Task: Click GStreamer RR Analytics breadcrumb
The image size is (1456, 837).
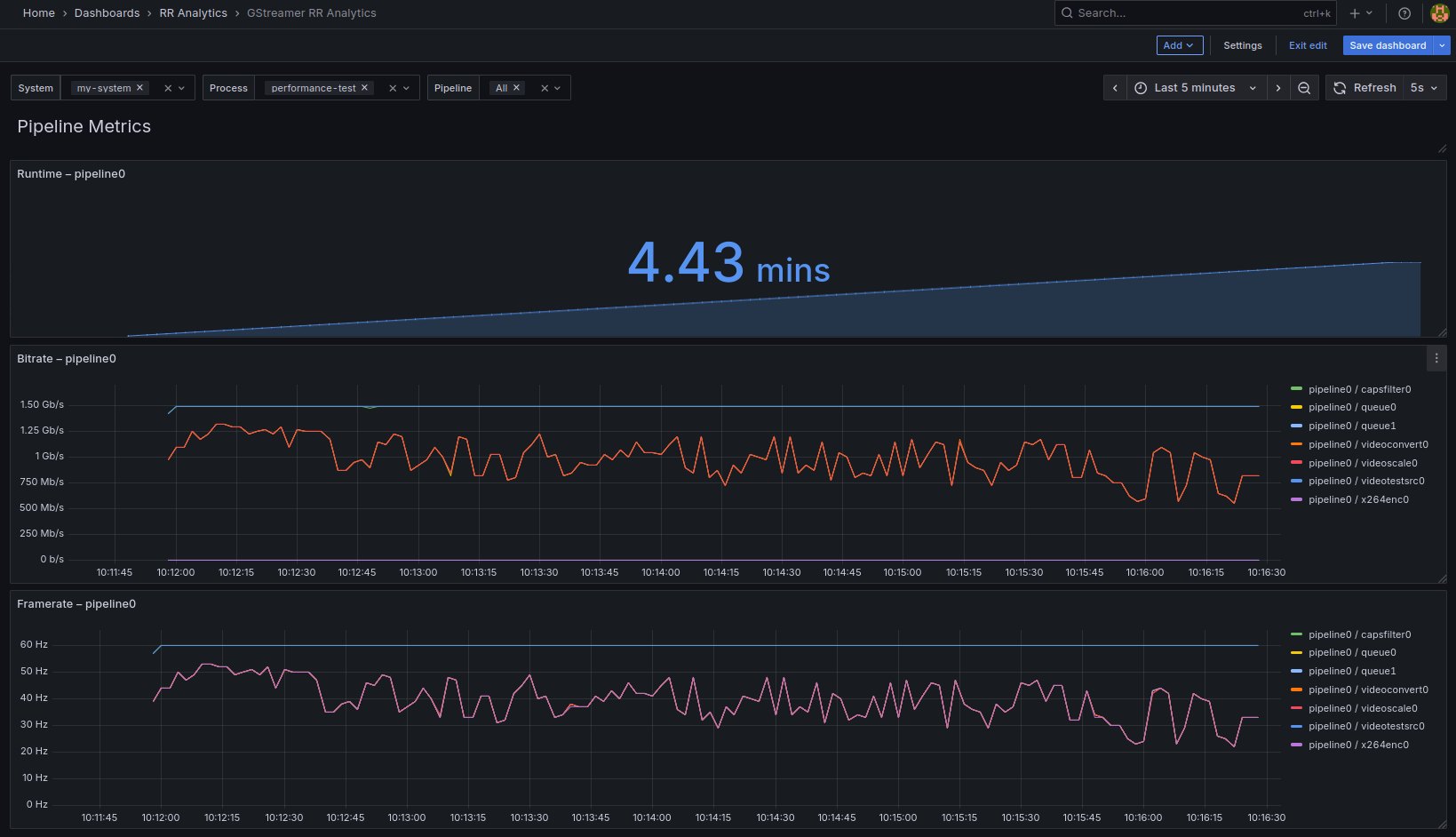Action: tap(311, 13)
